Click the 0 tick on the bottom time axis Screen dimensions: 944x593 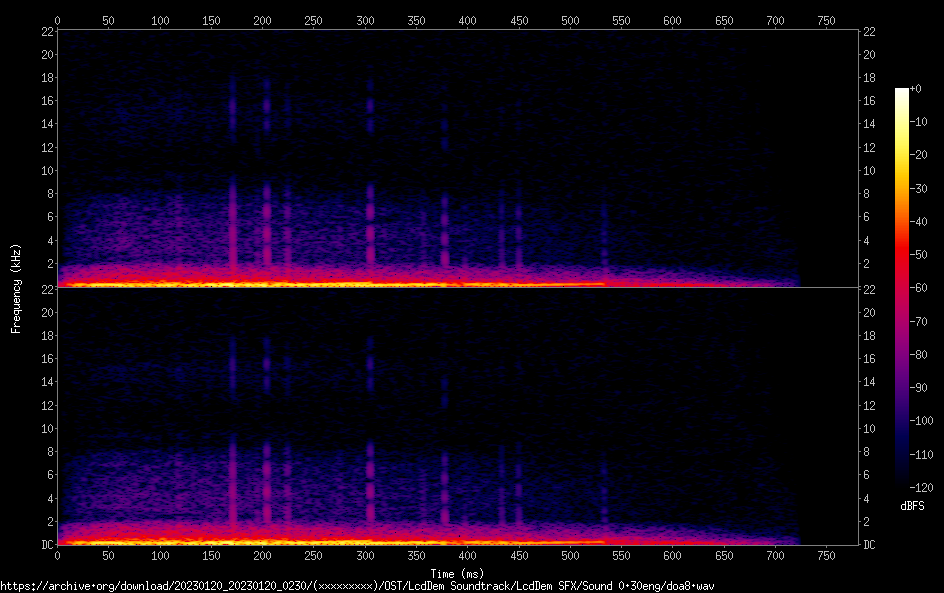(x=57, y=556)
